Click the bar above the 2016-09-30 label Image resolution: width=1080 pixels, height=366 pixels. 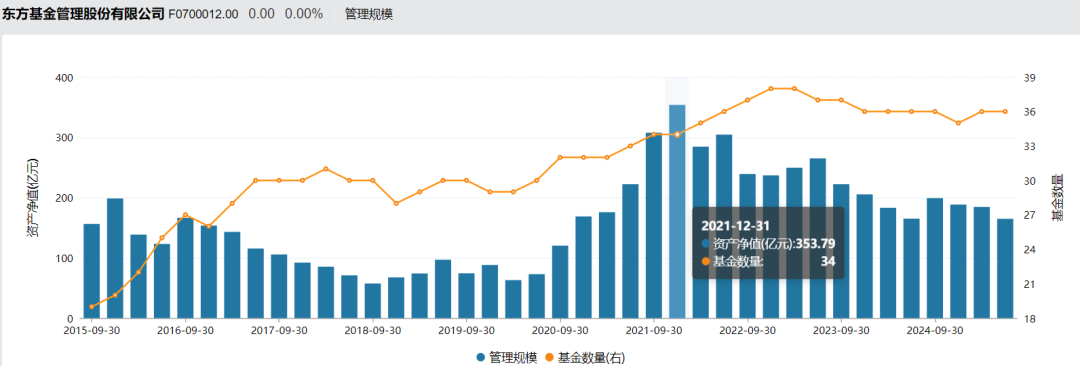click(x=185, y=268)
